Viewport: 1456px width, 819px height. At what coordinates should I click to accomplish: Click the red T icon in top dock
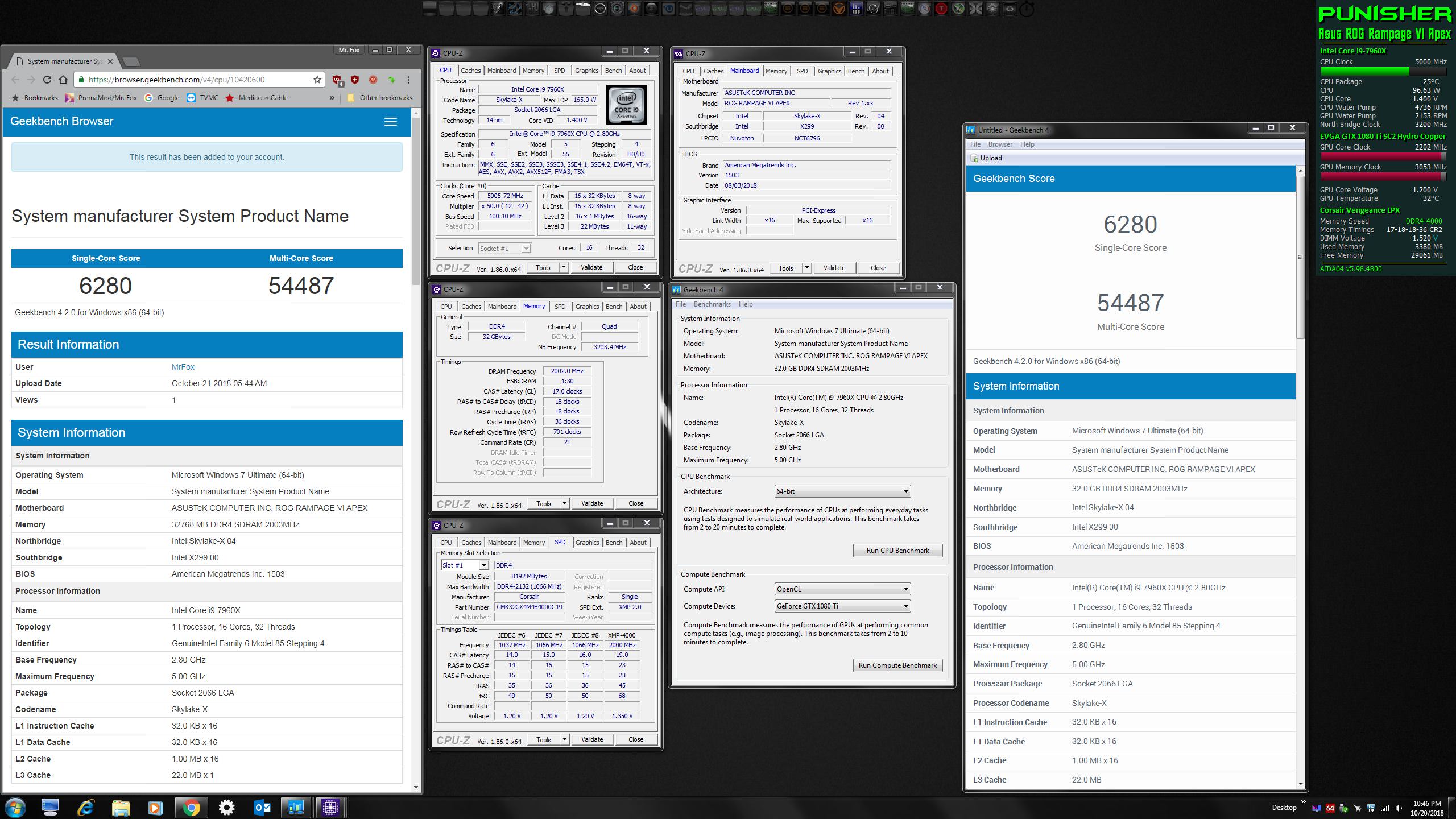pos(941,9)
